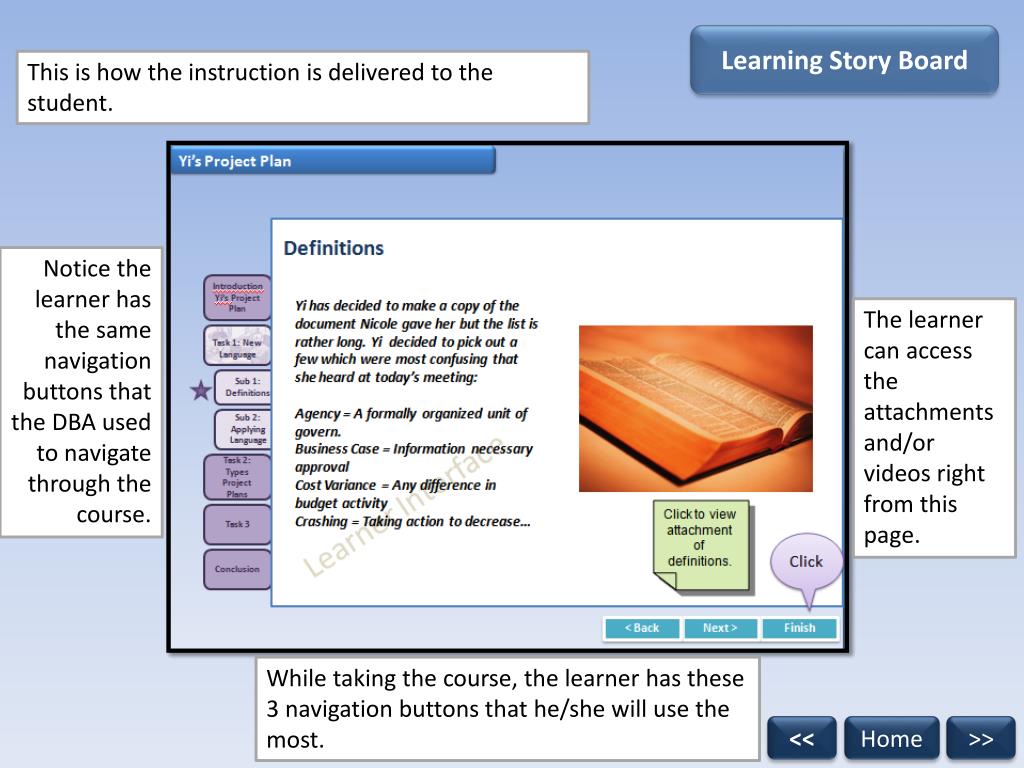1024x768 pixels.
Task: Click the purple Click callout bubble
Action: point(806,562)
